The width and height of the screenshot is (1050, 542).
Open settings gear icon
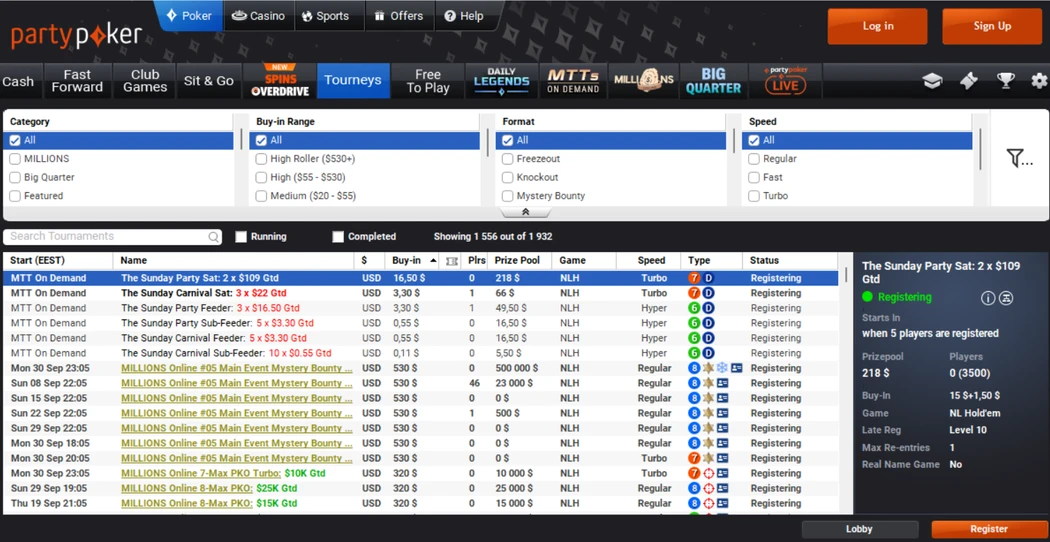1039,81
